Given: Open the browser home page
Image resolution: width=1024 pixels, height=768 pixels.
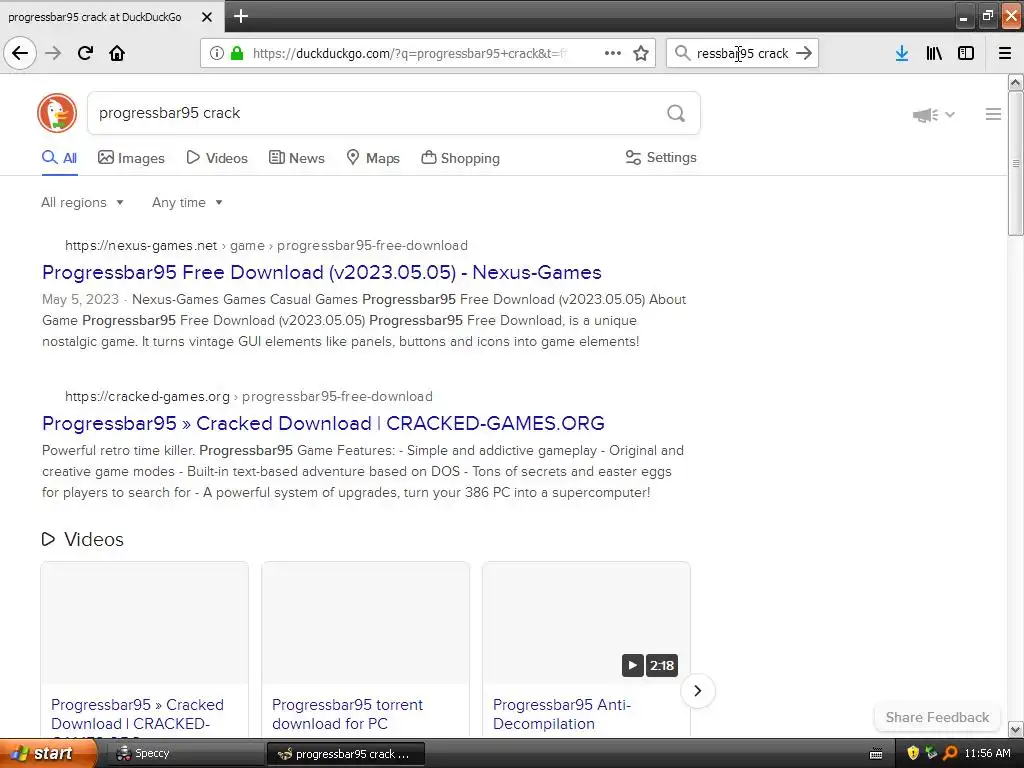Looking at the screenshot, I should coord(117,53).
